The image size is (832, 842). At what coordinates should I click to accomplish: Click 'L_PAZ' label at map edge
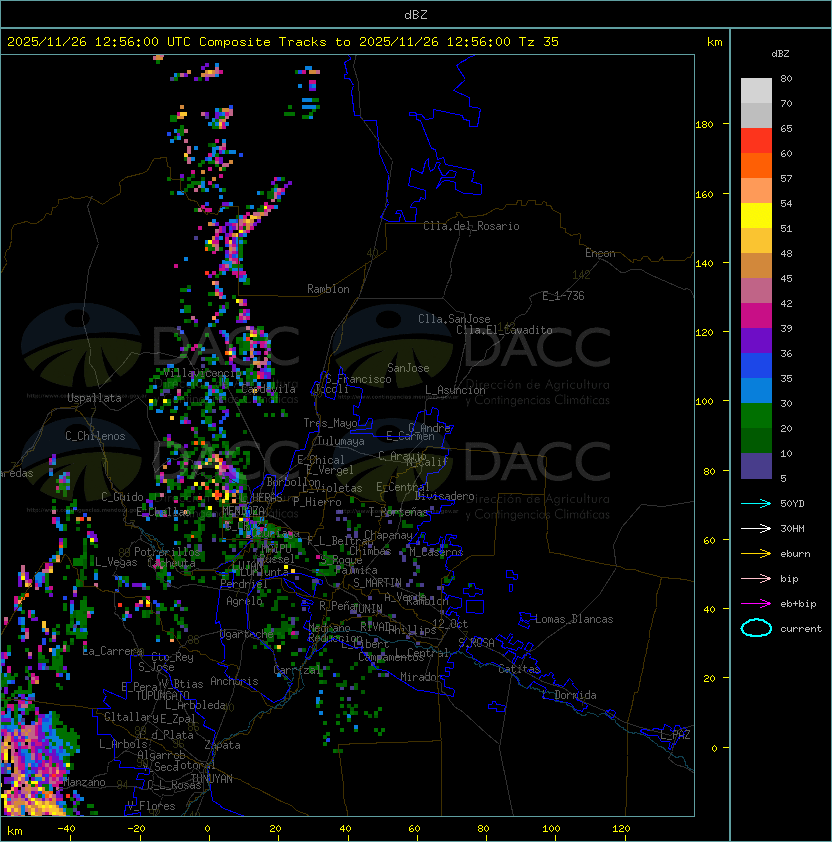coord(675,735)
